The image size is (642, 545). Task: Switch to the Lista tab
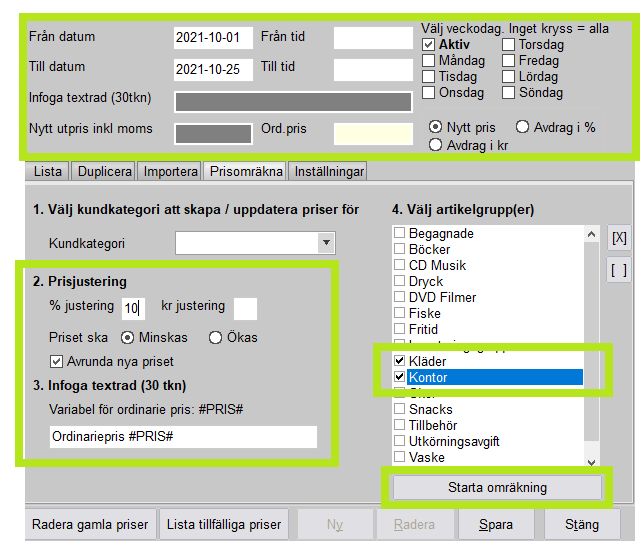[x=48, y=172]
